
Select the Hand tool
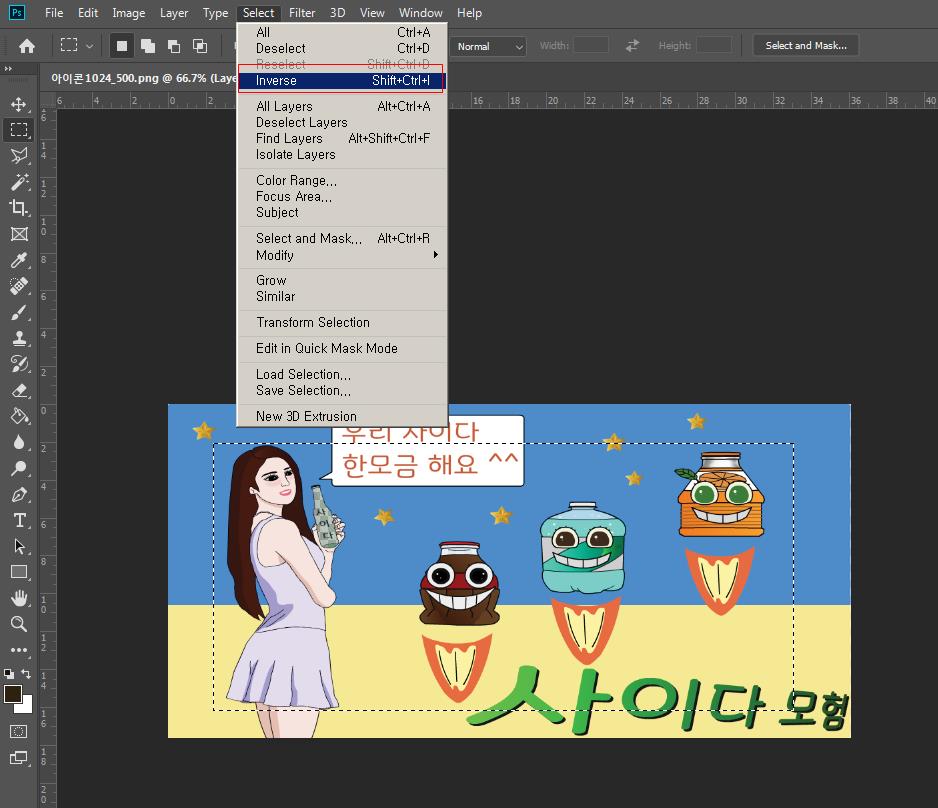(19, 598)
